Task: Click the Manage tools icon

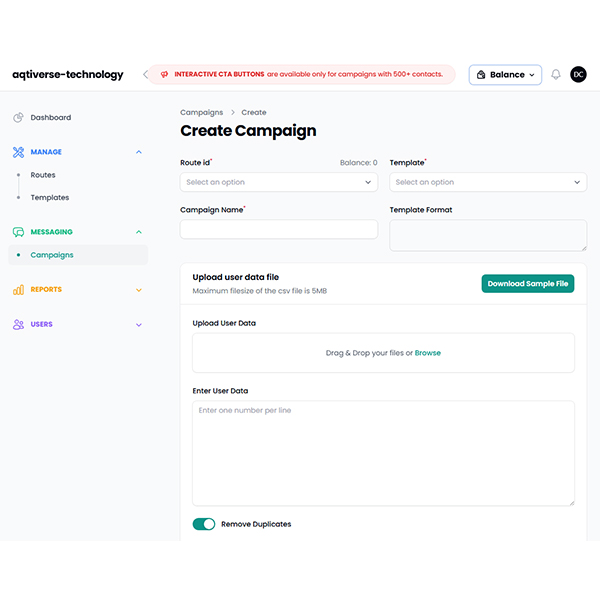Action: pos(18,152)
